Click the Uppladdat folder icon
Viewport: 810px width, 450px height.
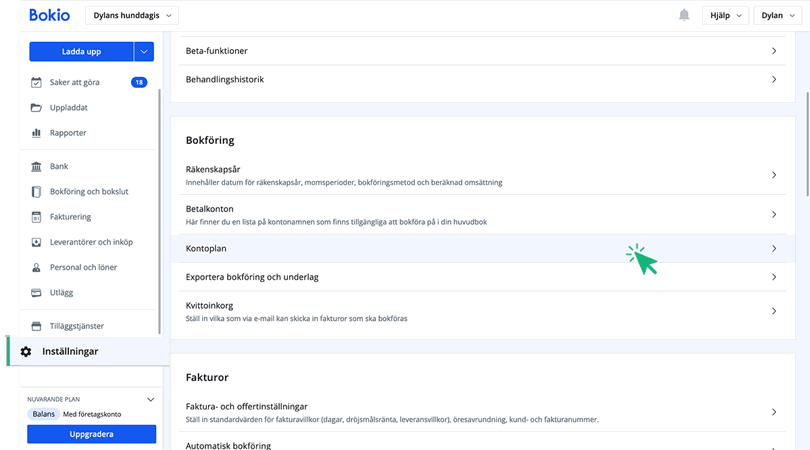click(36, 107)
